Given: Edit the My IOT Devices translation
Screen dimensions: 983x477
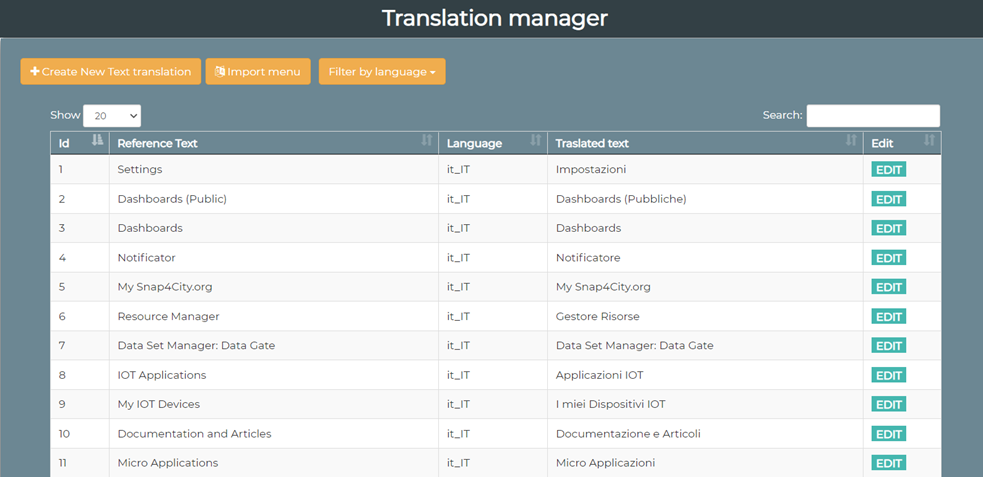Looking at the screenshot, I should (888, 405).
